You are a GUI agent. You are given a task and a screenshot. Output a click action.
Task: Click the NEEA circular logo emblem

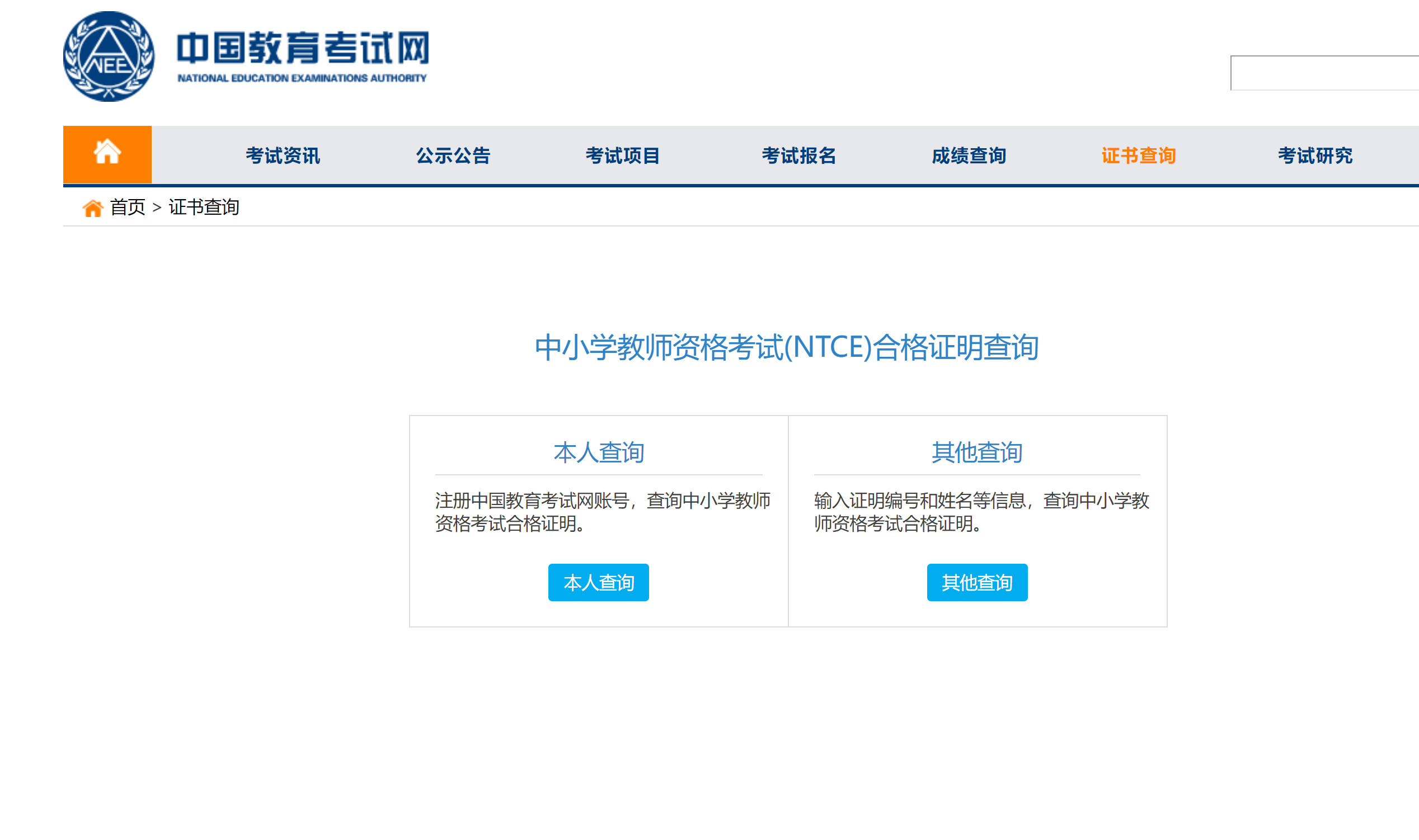point(108,56)
